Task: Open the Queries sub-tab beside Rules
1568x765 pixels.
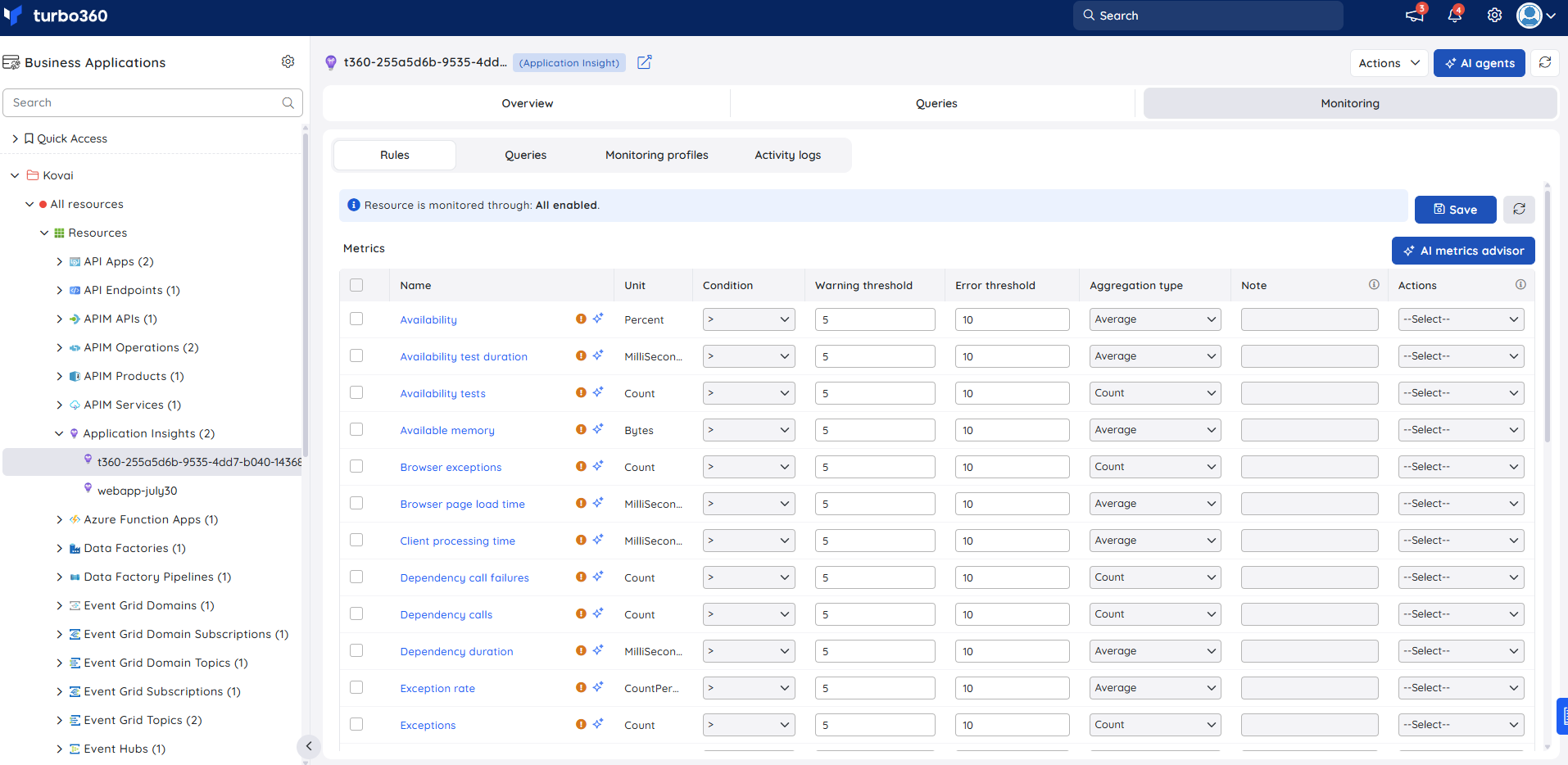Action: (x=525, y=155)
